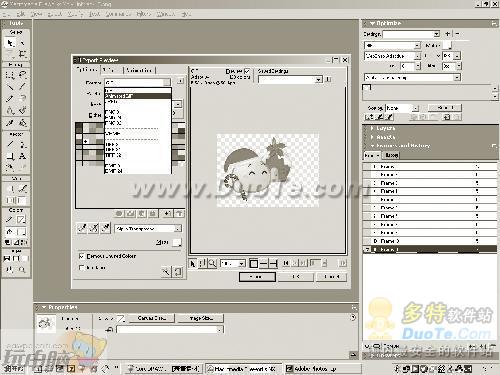
Task: Click the Export button in the dialog
Action: click(x=257, y=277)
